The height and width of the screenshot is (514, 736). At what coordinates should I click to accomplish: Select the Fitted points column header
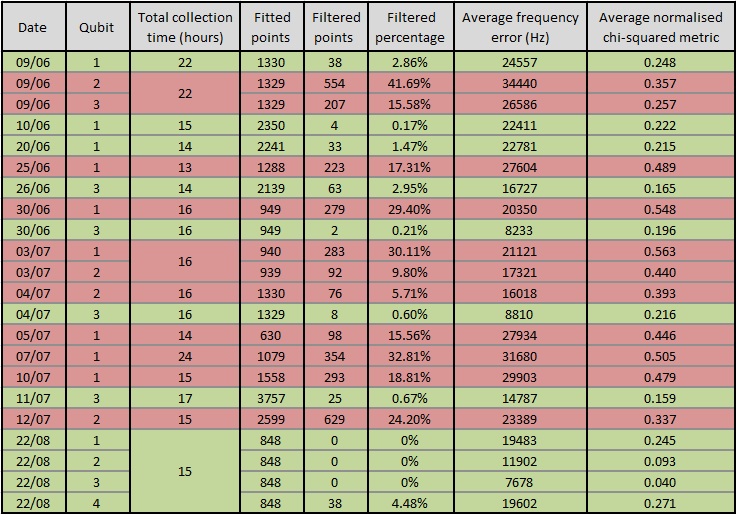click(x=271, y=28)
